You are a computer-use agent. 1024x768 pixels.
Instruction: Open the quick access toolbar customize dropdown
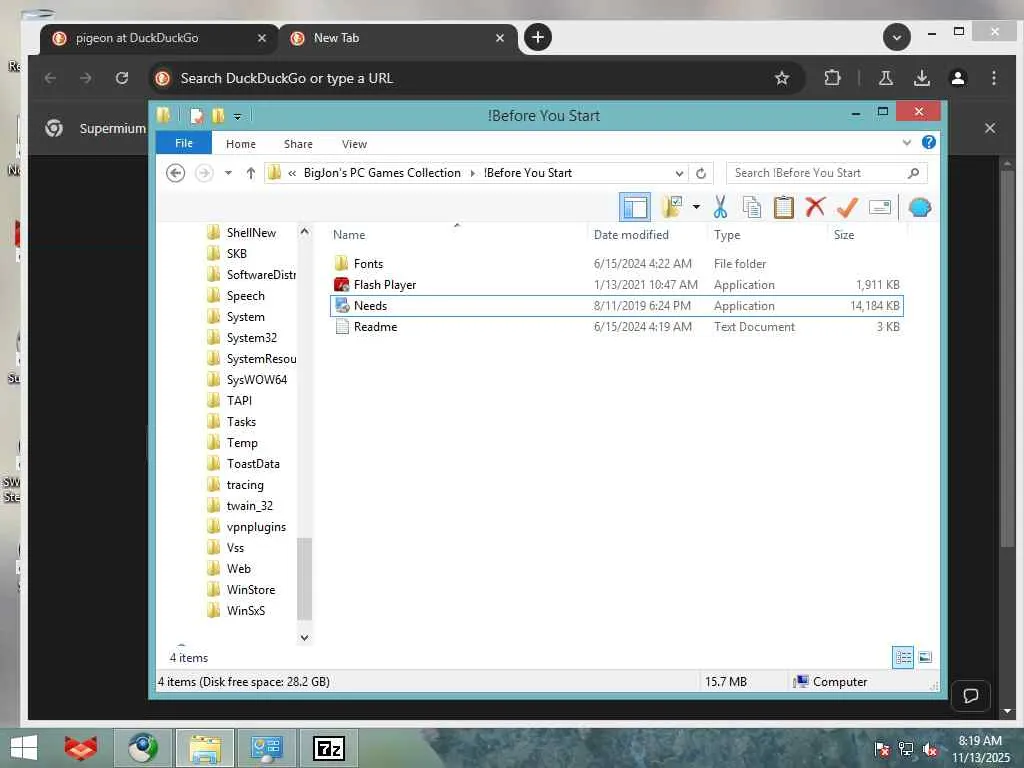(238, 116)
